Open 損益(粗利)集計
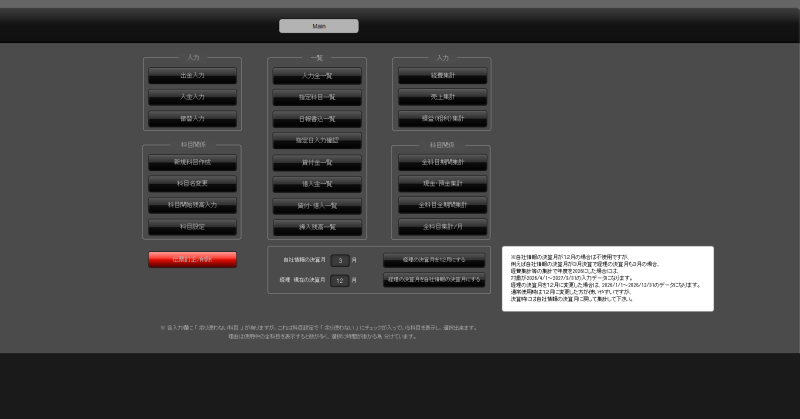 pos(442,118)
